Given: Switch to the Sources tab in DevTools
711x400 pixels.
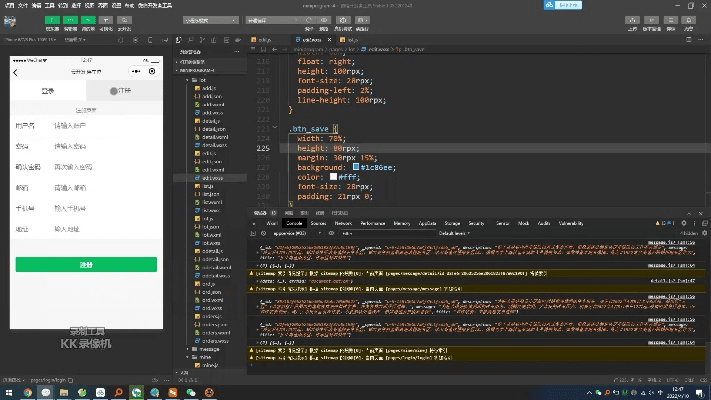Looking at the screenshot, I should (318, 222).
